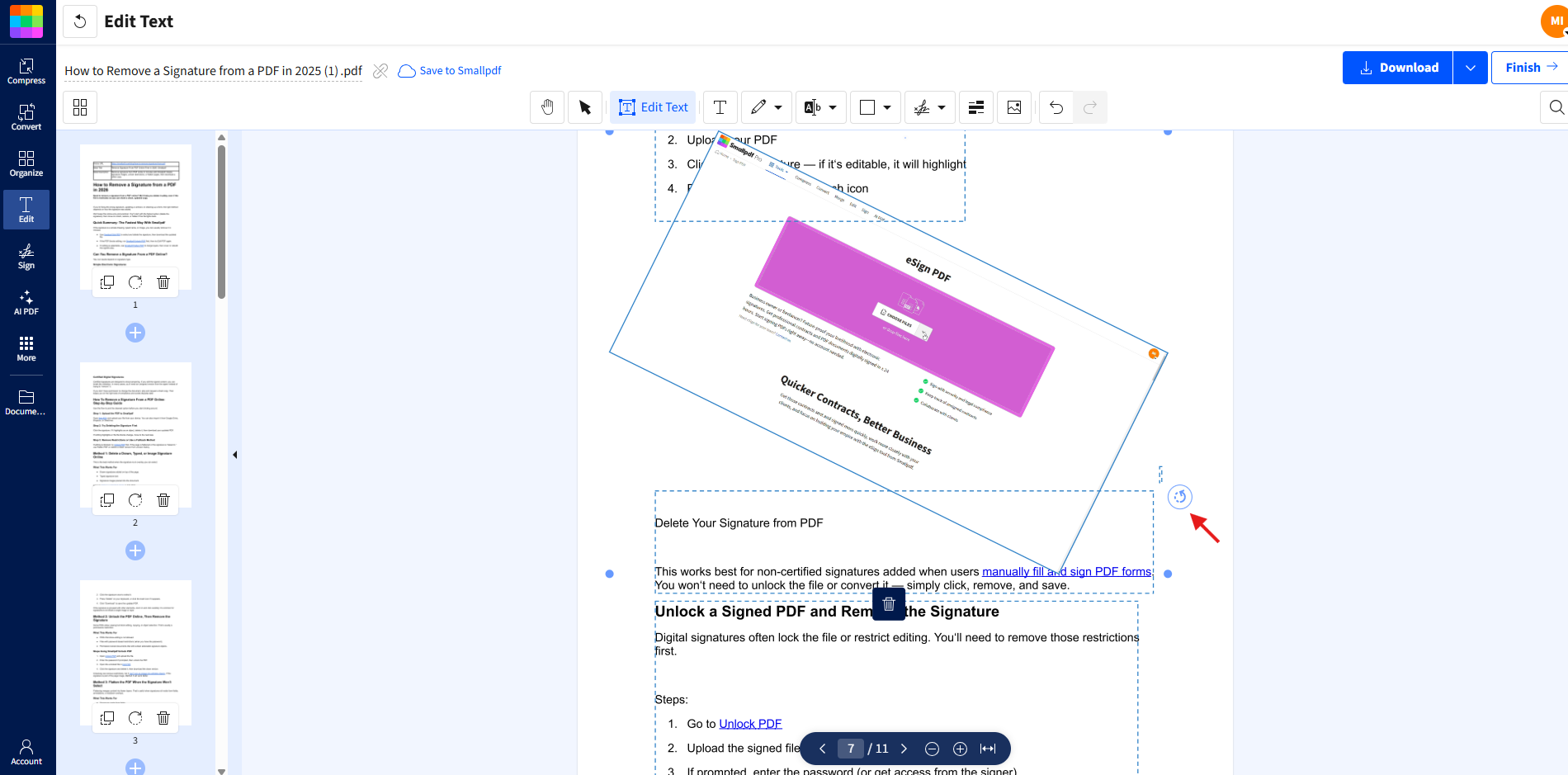This screenshot has height=775, width=1568.
Task: Click the Undo arrow in toolbar
Action: pyautogui.click(x=1056, y=107)
